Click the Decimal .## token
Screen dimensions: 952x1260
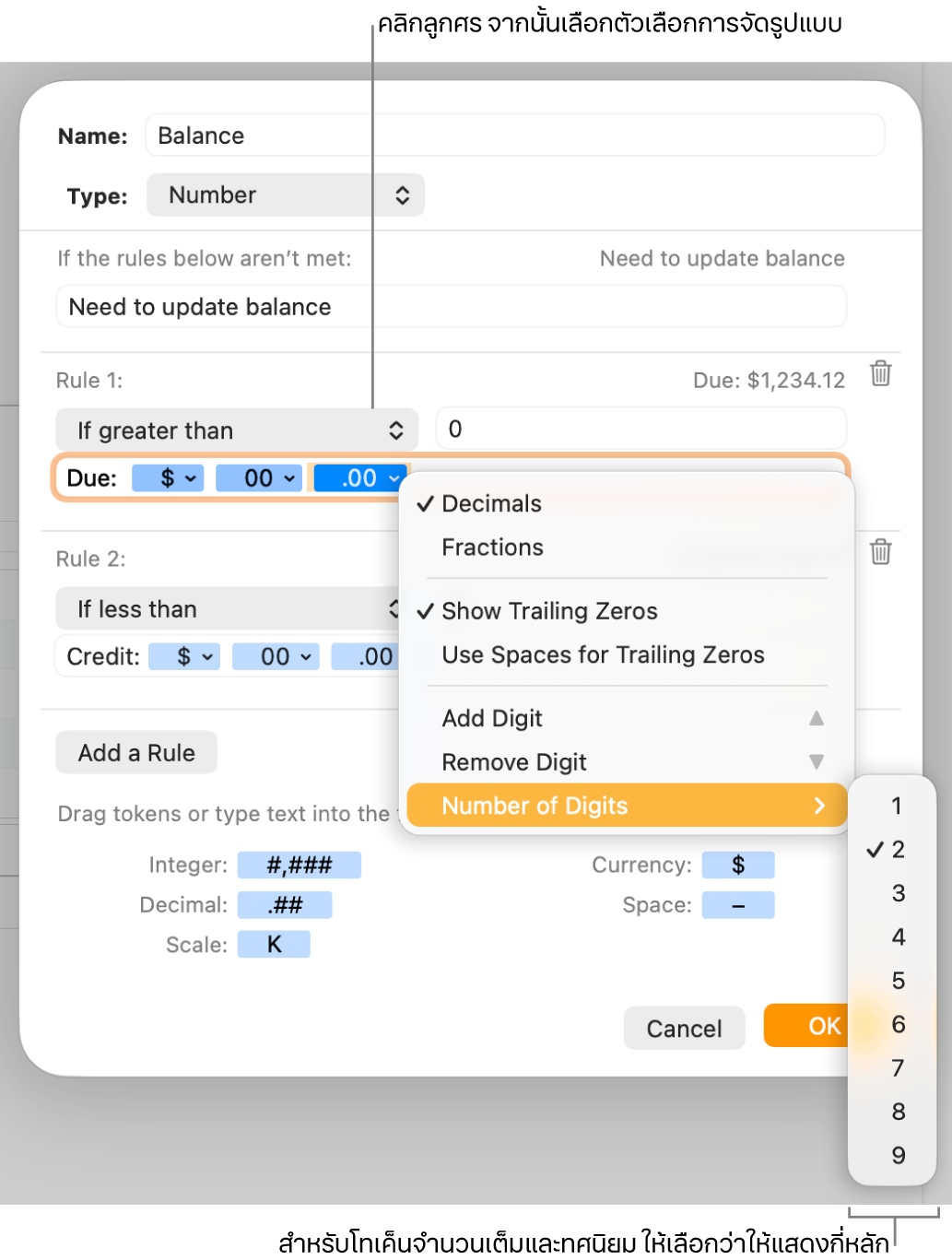coord(285,905)
